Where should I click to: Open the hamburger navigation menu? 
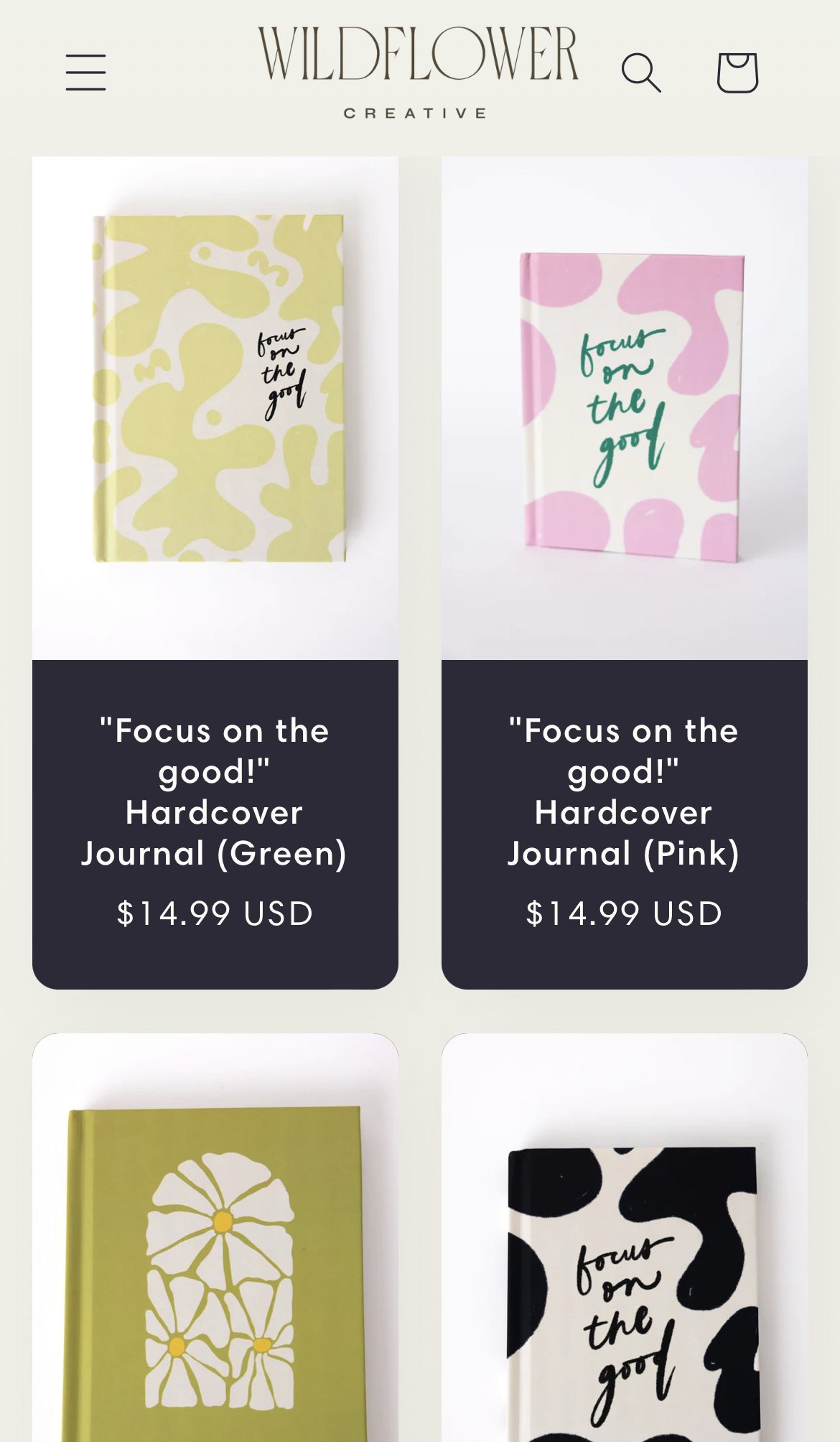coord(86,72)
